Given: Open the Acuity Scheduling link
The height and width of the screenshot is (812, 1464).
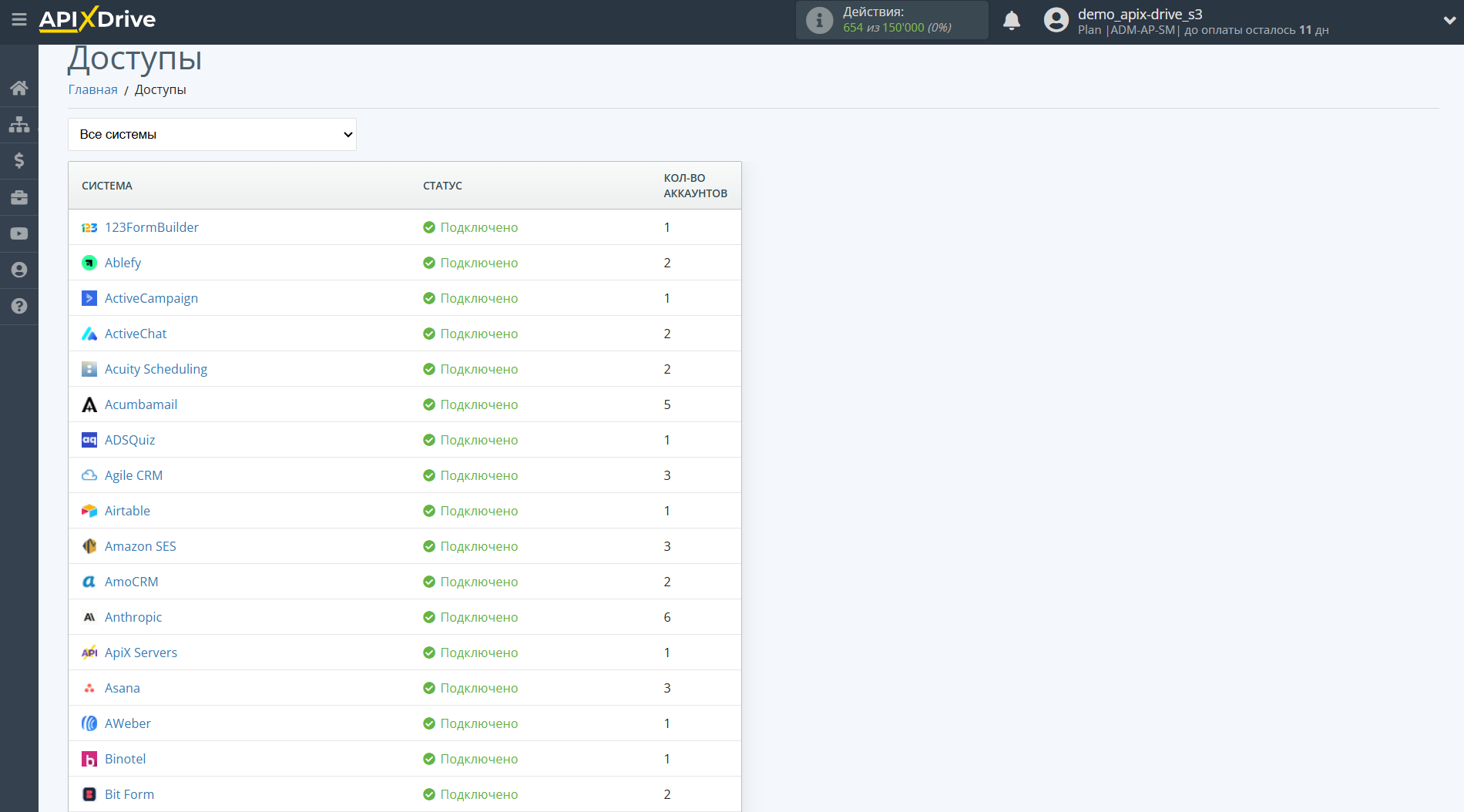Looking at the screenshot, I should coord(156,369).
